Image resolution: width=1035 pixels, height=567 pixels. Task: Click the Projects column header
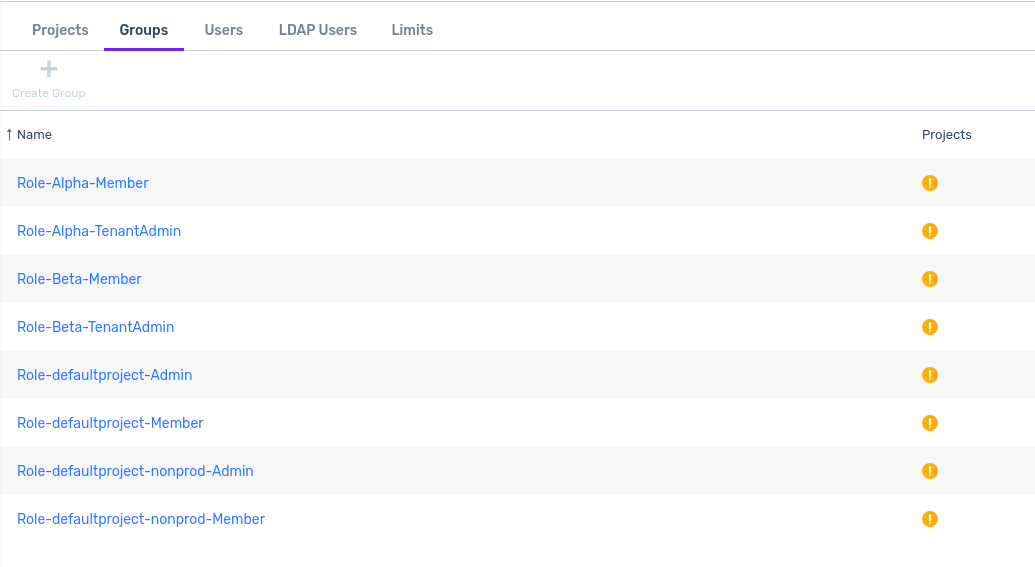click(x=947, y=135)
